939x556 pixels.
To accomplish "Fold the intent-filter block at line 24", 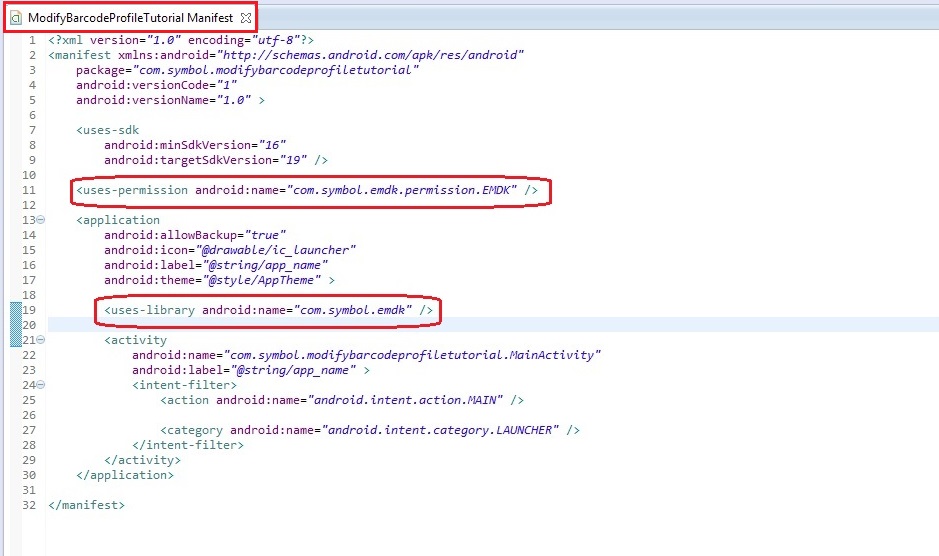I will pyautogui.click(x=41, y=385).
